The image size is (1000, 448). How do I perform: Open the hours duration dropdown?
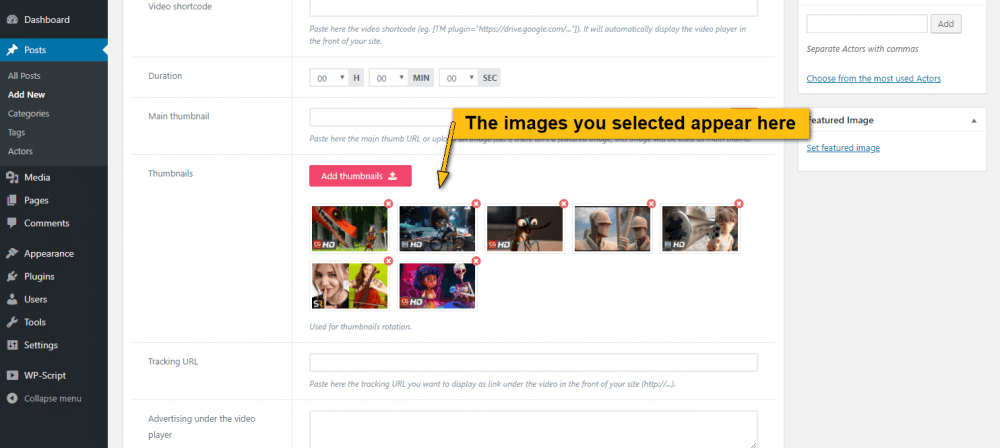click(330, 78)
